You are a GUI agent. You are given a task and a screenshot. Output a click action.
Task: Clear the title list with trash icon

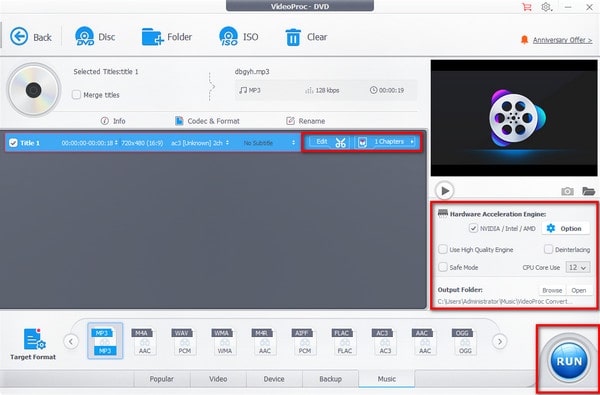pos(293,37)
